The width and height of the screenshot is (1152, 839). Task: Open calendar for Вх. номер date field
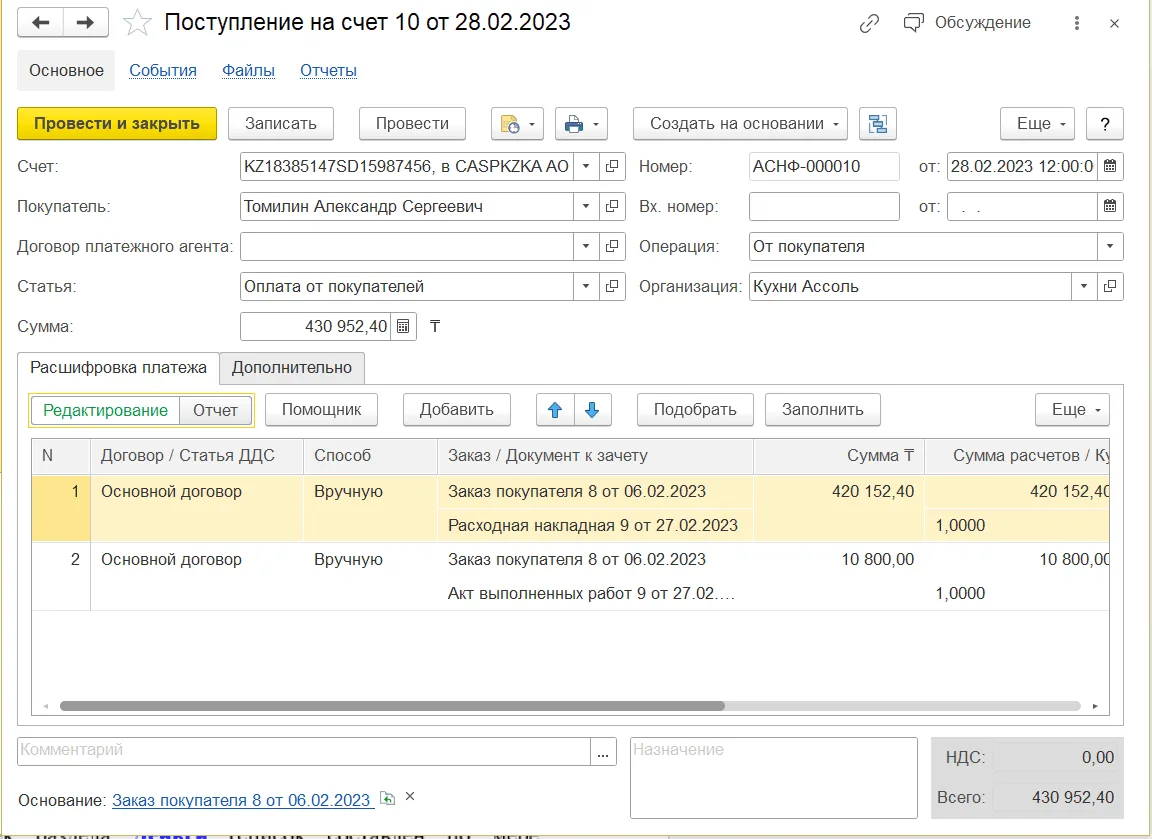(x=1110, y=206)
